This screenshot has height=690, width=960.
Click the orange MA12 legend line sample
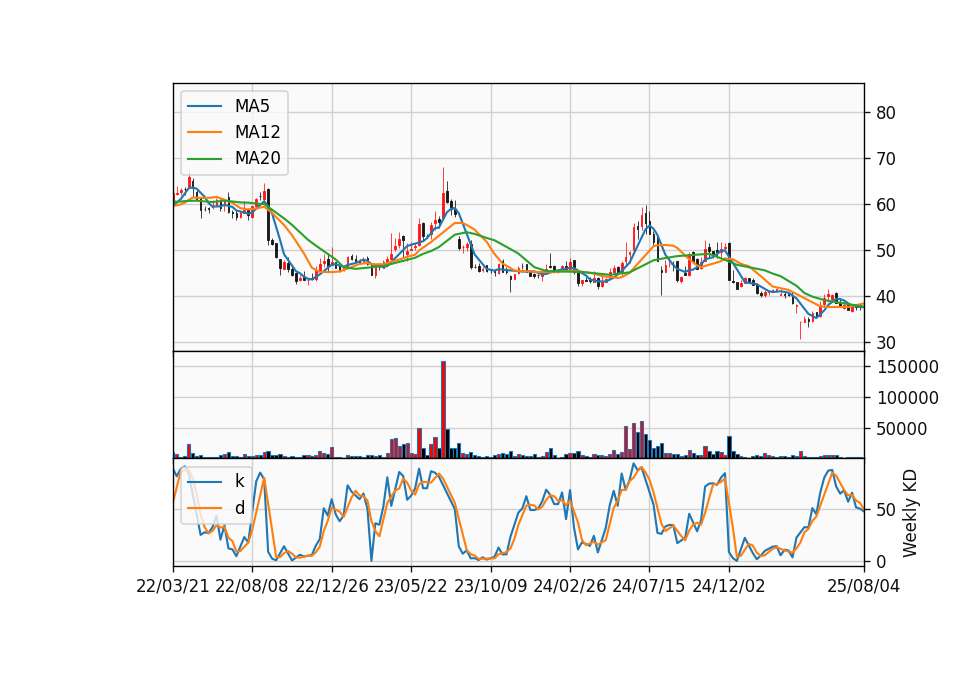pyautogui.click(x=204, y=132)
